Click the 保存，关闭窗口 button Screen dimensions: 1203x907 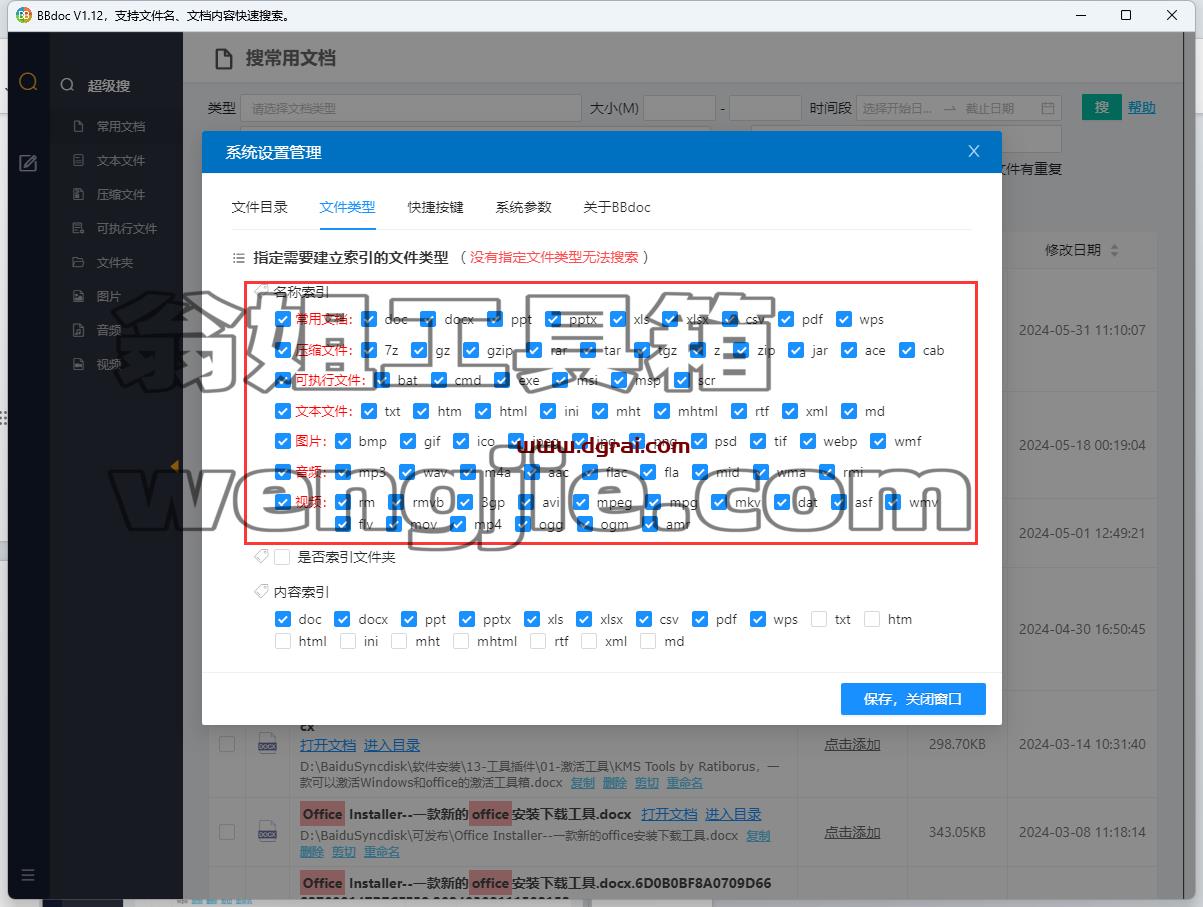913,699
